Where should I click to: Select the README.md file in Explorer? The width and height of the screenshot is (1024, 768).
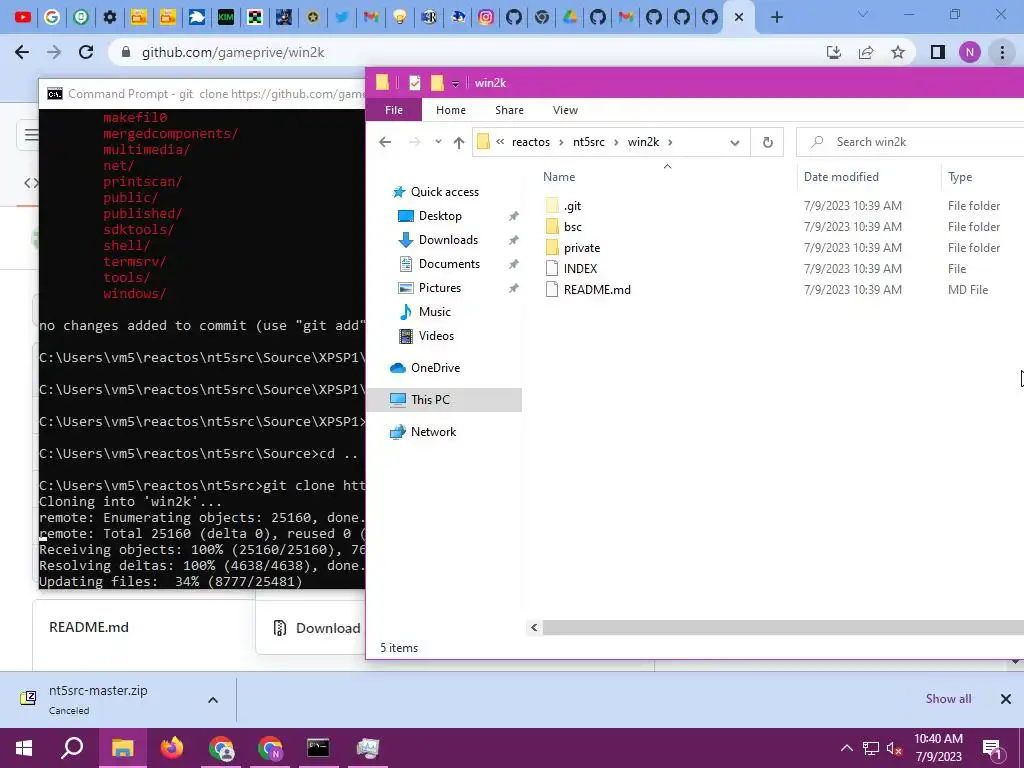(596, 289)
